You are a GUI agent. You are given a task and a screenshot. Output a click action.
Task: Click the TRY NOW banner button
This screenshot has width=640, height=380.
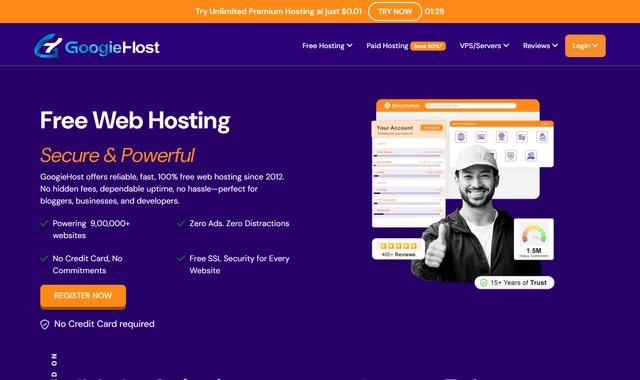[x=395, y=11]
